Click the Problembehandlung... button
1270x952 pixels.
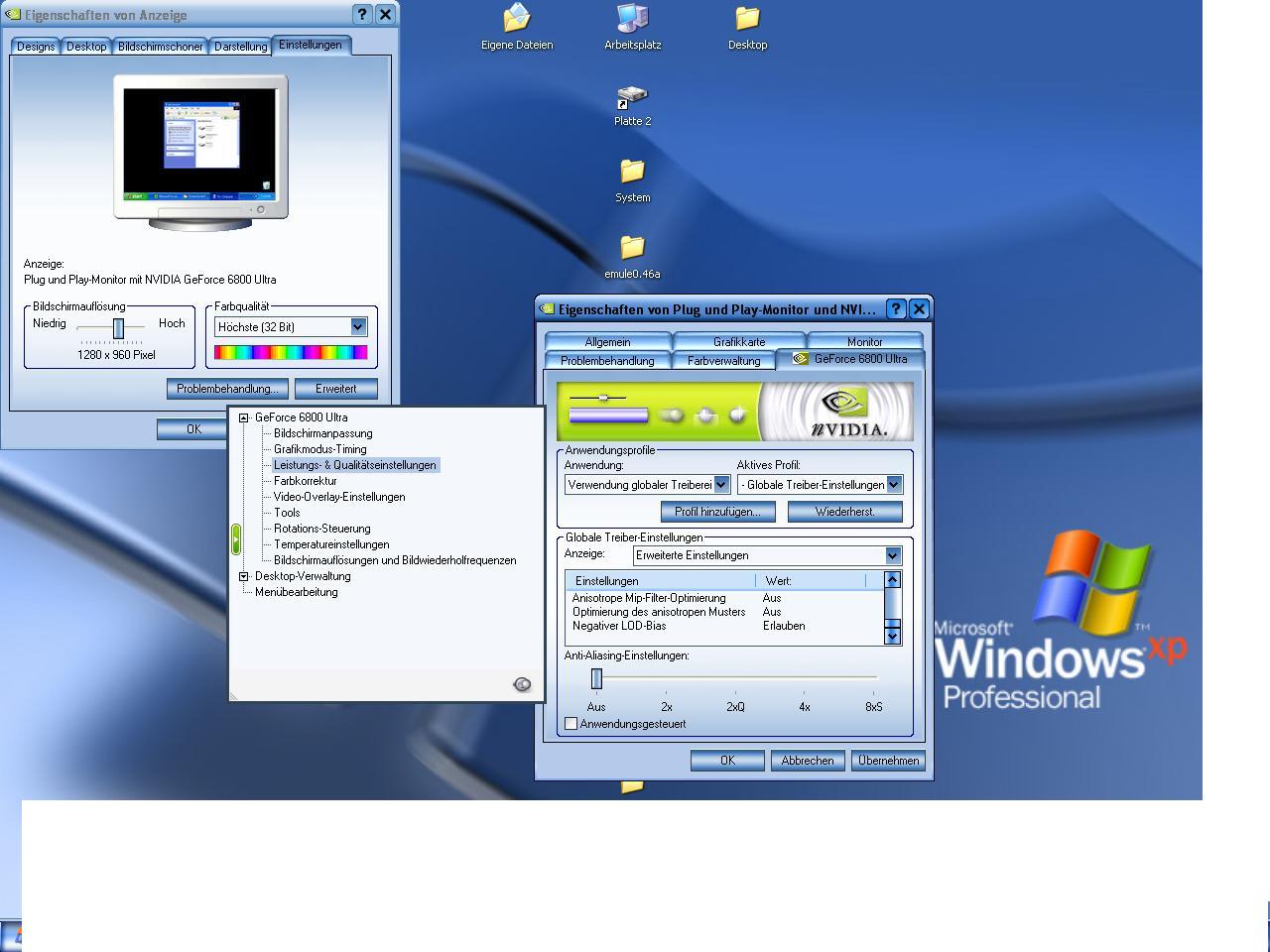227,389
